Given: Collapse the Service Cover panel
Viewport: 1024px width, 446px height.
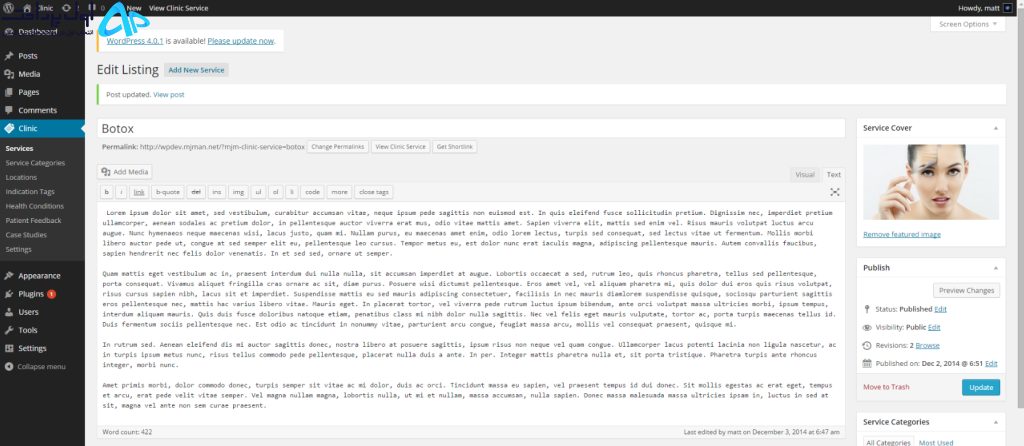Looking at the screenshot, I should click(x=995, y=128).
